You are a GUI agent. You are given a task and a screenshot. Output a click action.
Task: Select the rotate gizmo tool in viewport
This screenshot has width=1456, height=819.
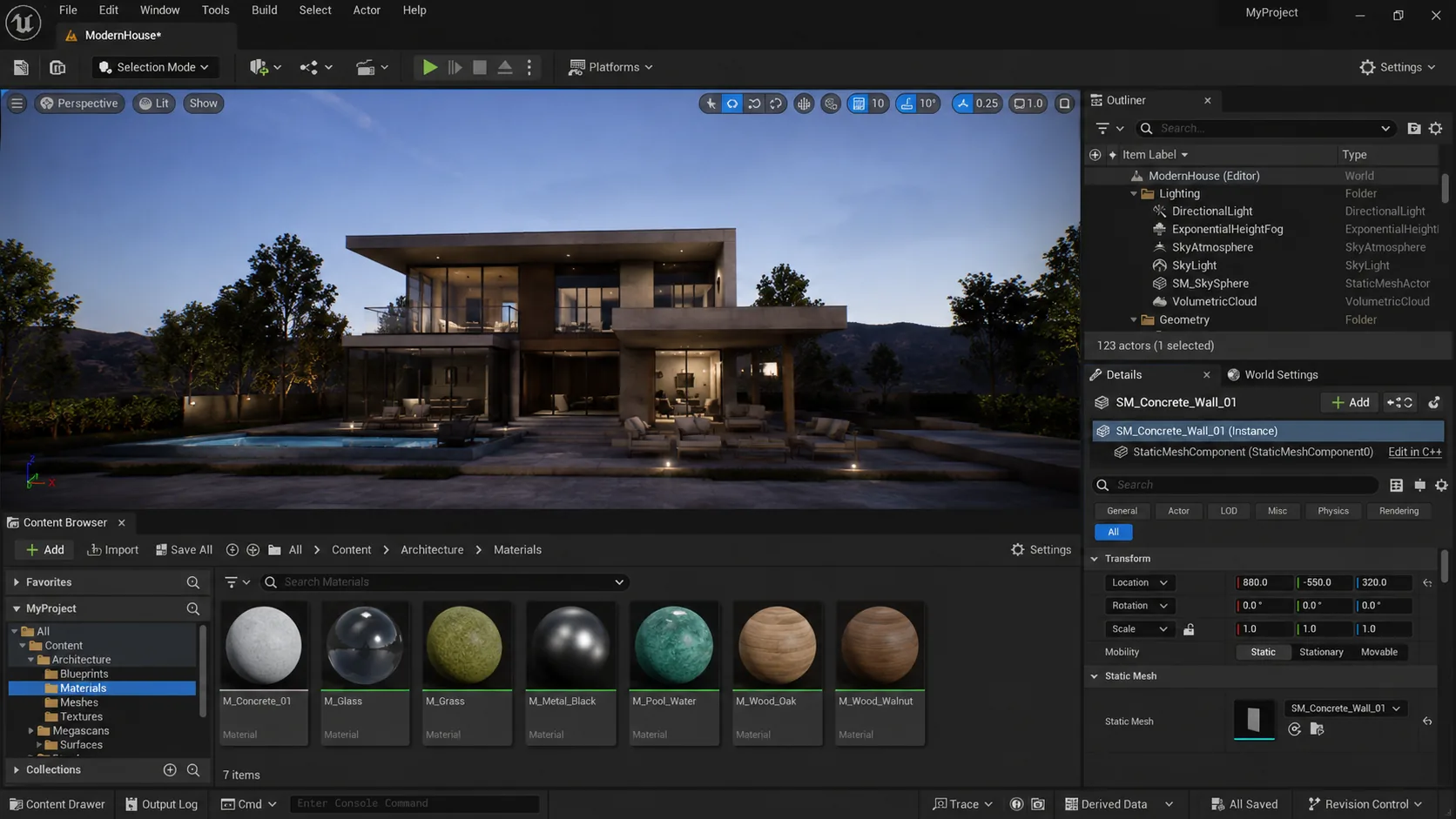(754, 104)
